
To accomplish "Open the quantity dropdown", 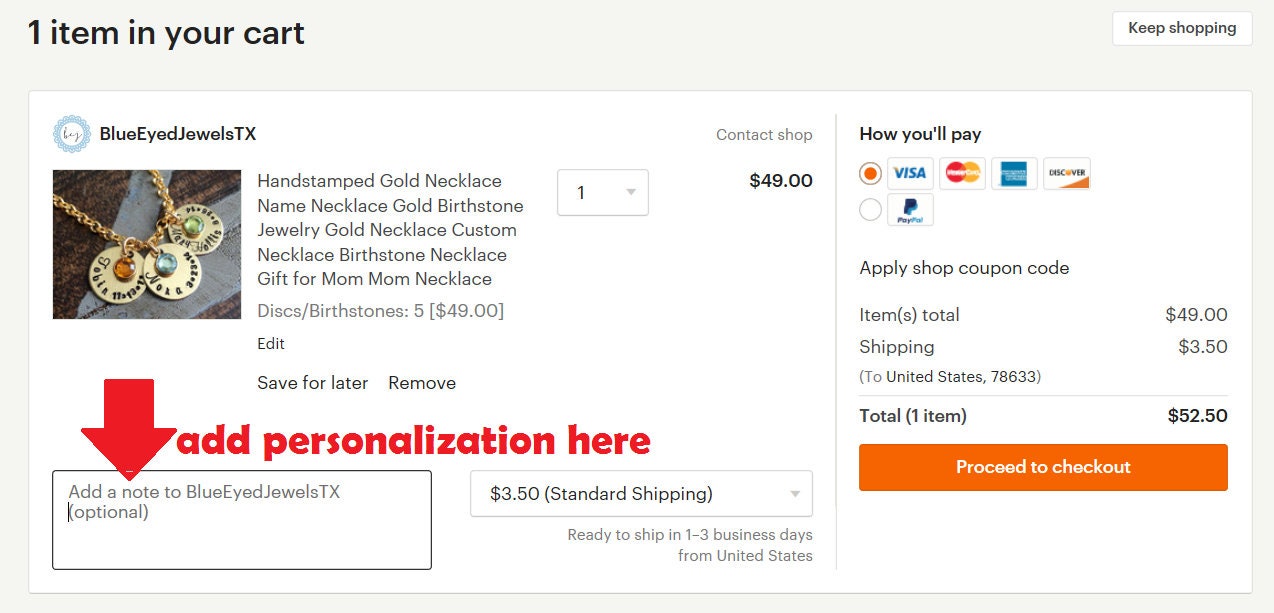I will 602,193.
